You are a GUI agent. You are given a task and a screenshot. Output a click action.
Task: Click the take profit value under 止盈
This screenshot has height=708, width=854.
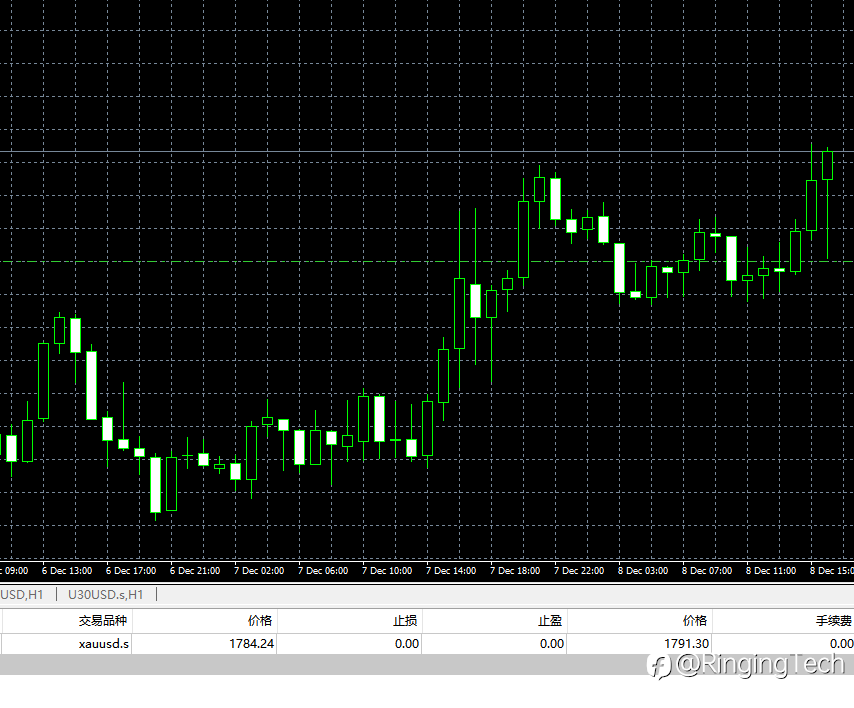pos(552,644)
